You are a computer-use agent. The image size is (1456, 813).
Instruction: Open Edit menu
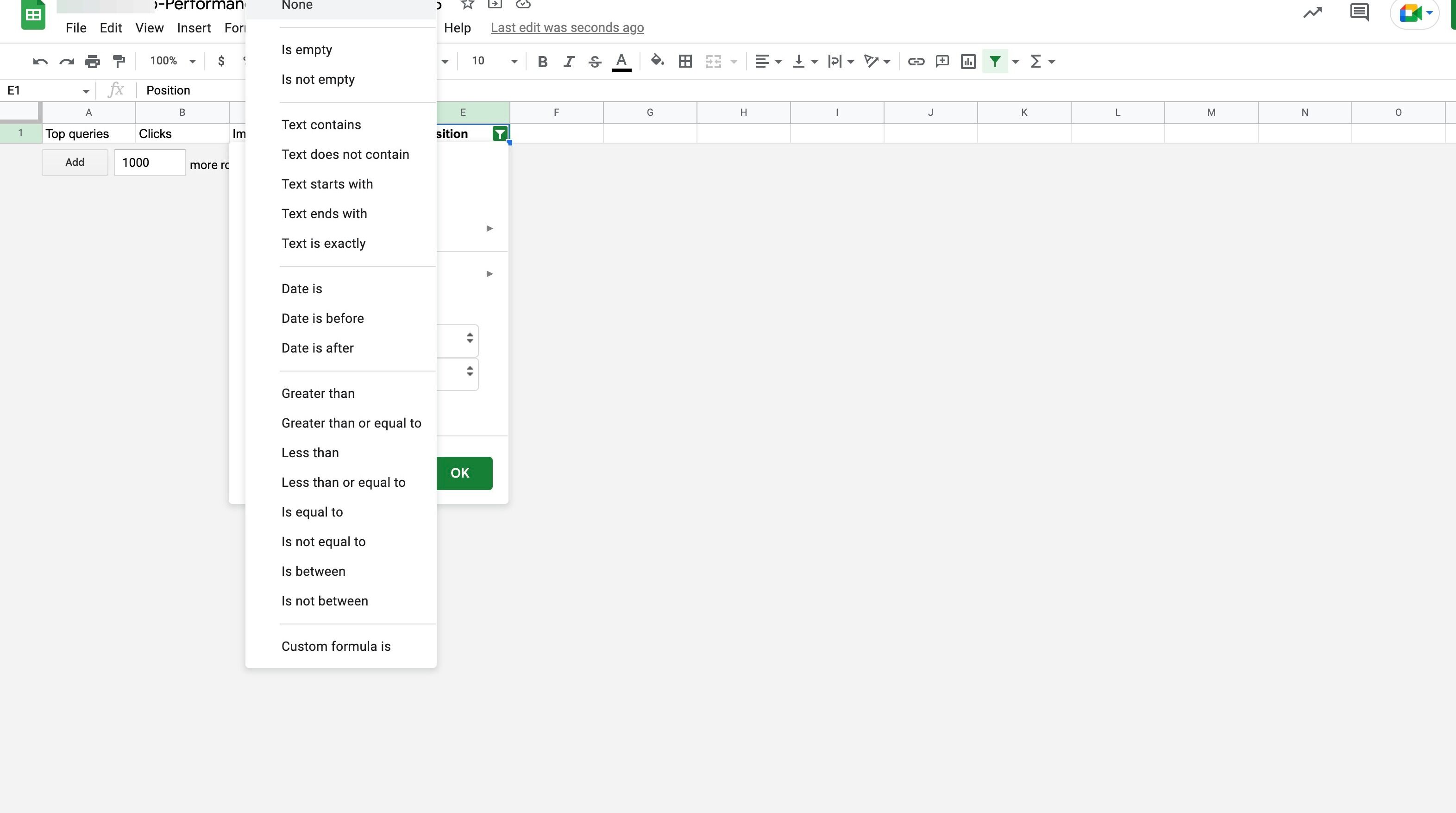[x=111, y=28]
